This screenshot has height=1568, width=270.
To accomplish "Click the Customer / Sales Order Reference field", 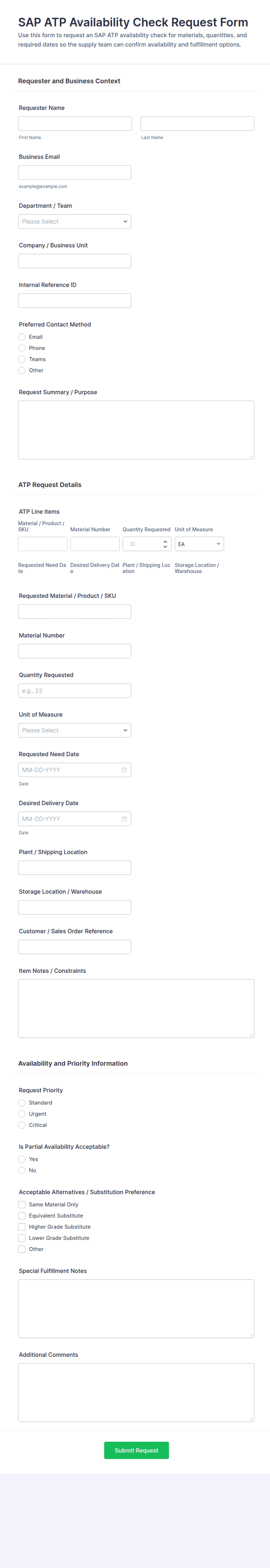I will pyautogui.click(x=74, y=947).
